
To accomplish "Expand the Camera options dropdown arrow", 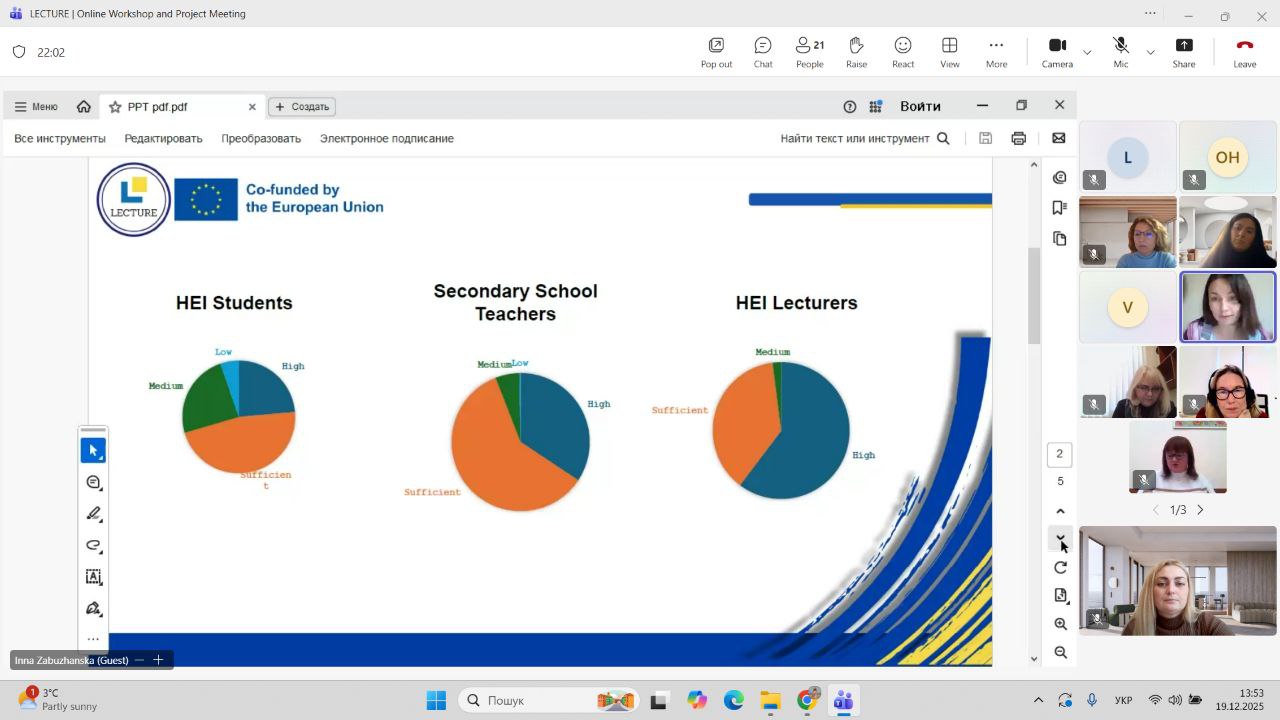I will (1087, 52).
